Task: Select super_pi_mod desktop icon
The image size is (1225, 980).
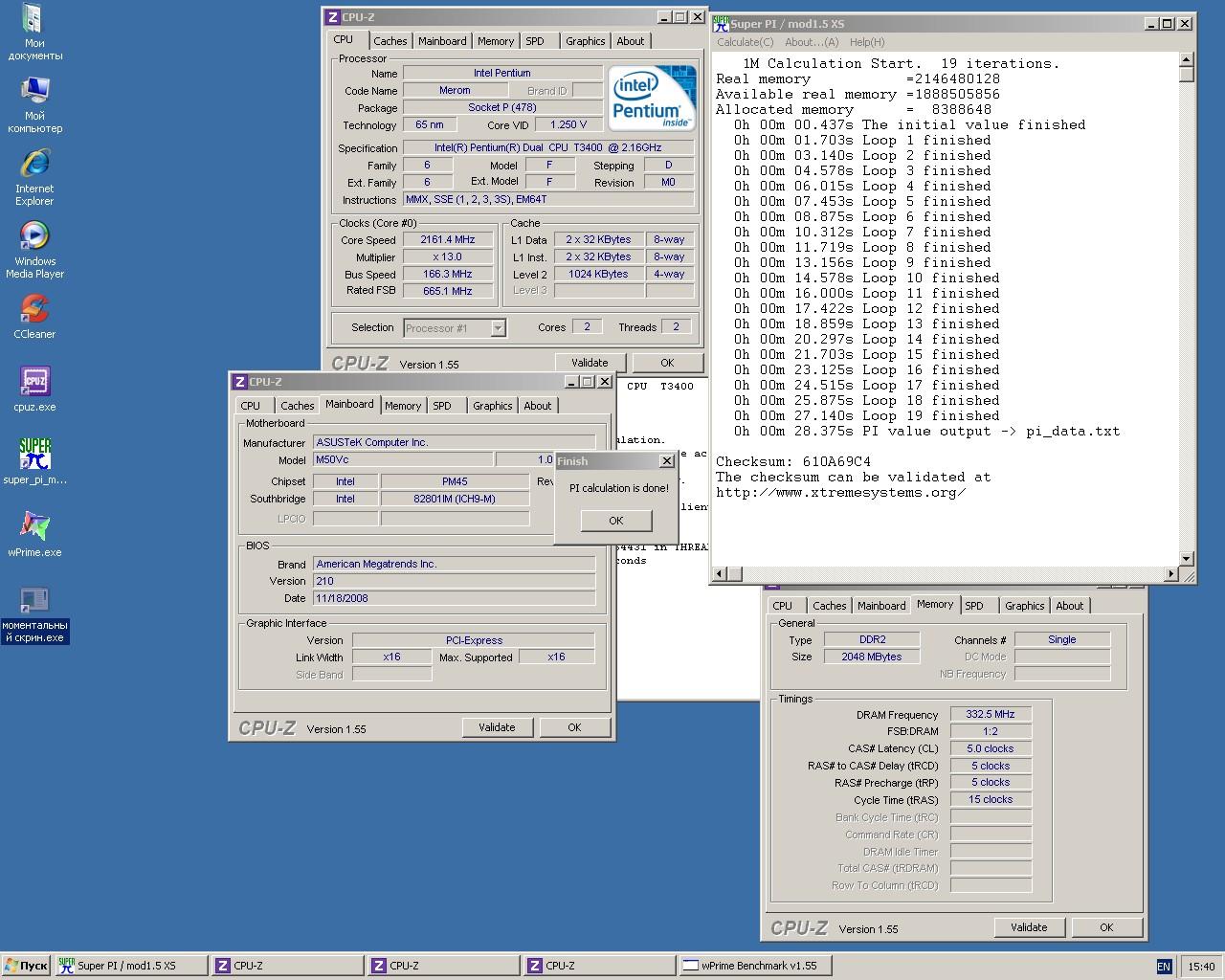Action: coord(34,462)
